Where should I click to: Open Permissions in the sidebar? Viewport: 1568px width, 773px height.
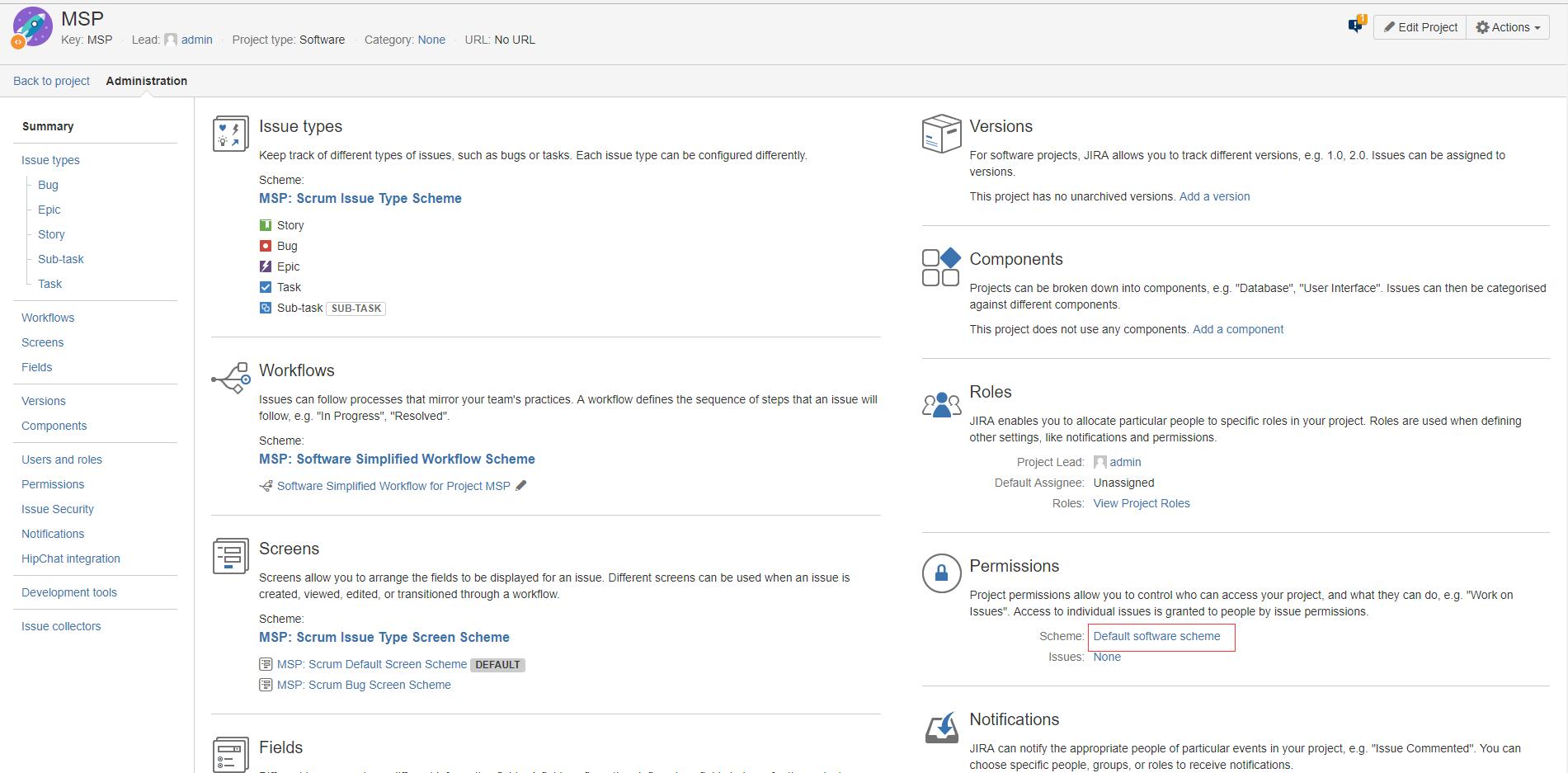pos(53,484)
